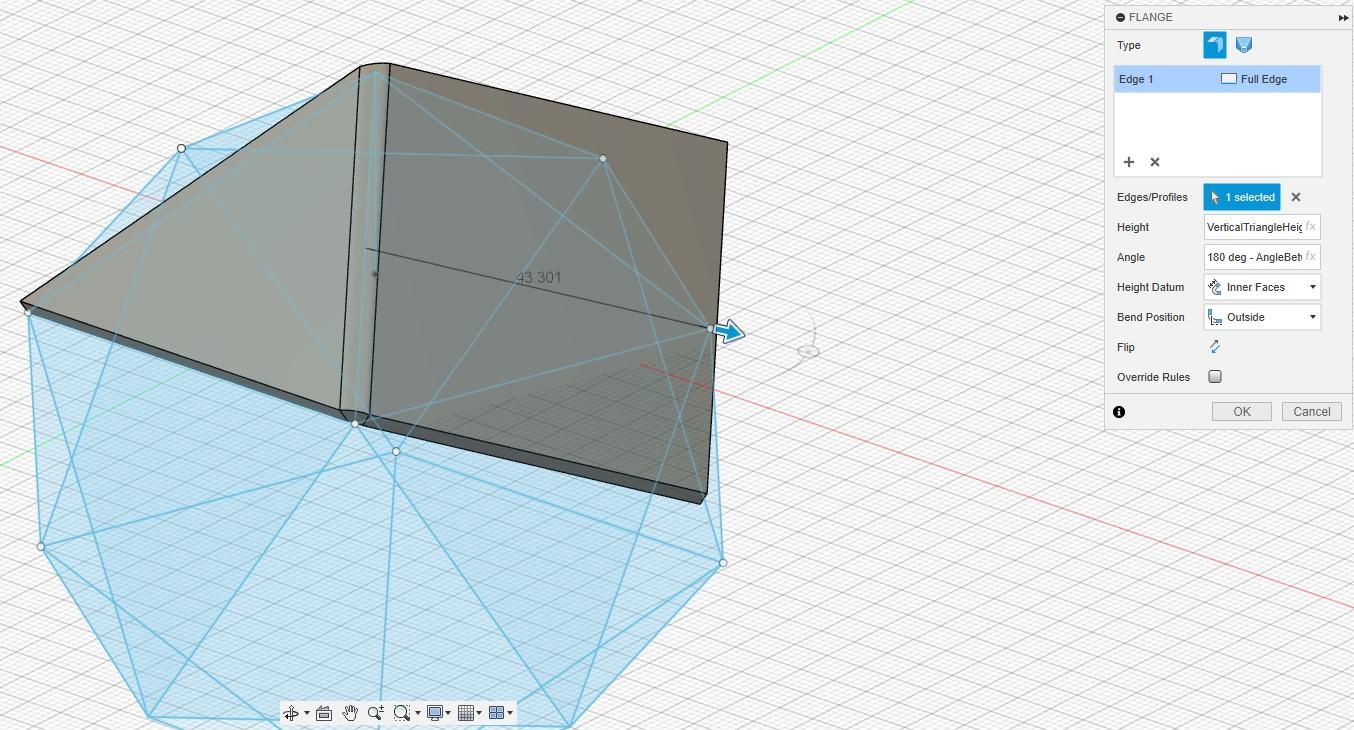
Task: Cancel the flange operation
Action: pos(1311,412)
